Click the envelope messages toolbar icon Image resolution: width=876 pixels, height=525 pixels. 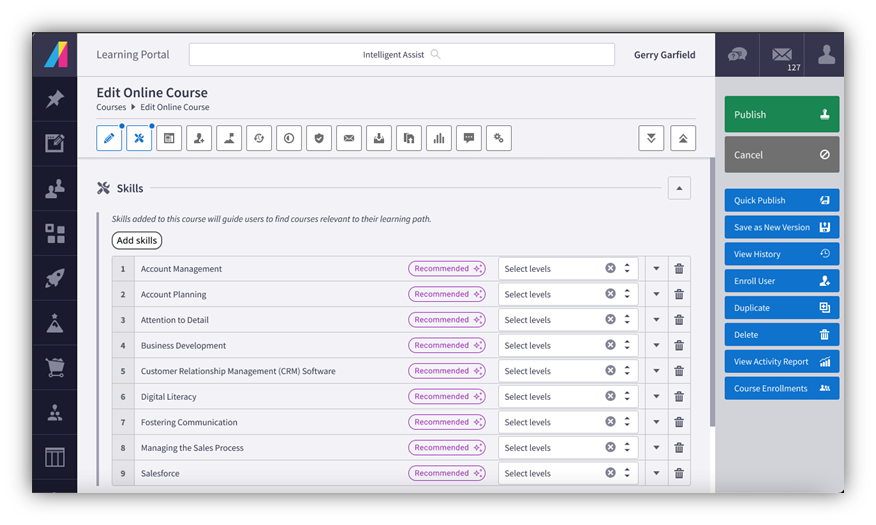[349, 138]
